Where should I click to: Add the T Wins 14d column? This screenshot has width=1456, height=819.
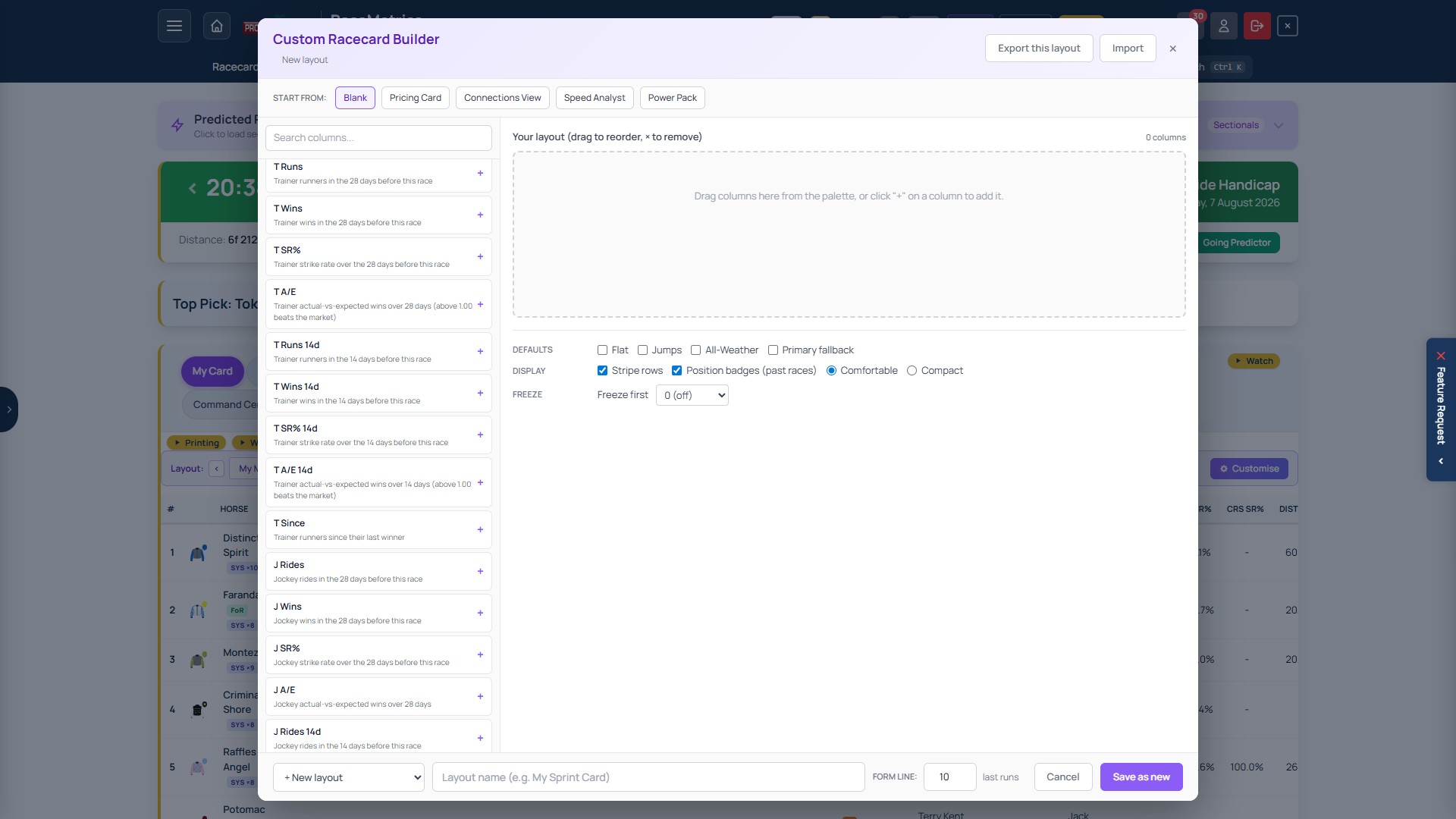click(x=480, y=394)
